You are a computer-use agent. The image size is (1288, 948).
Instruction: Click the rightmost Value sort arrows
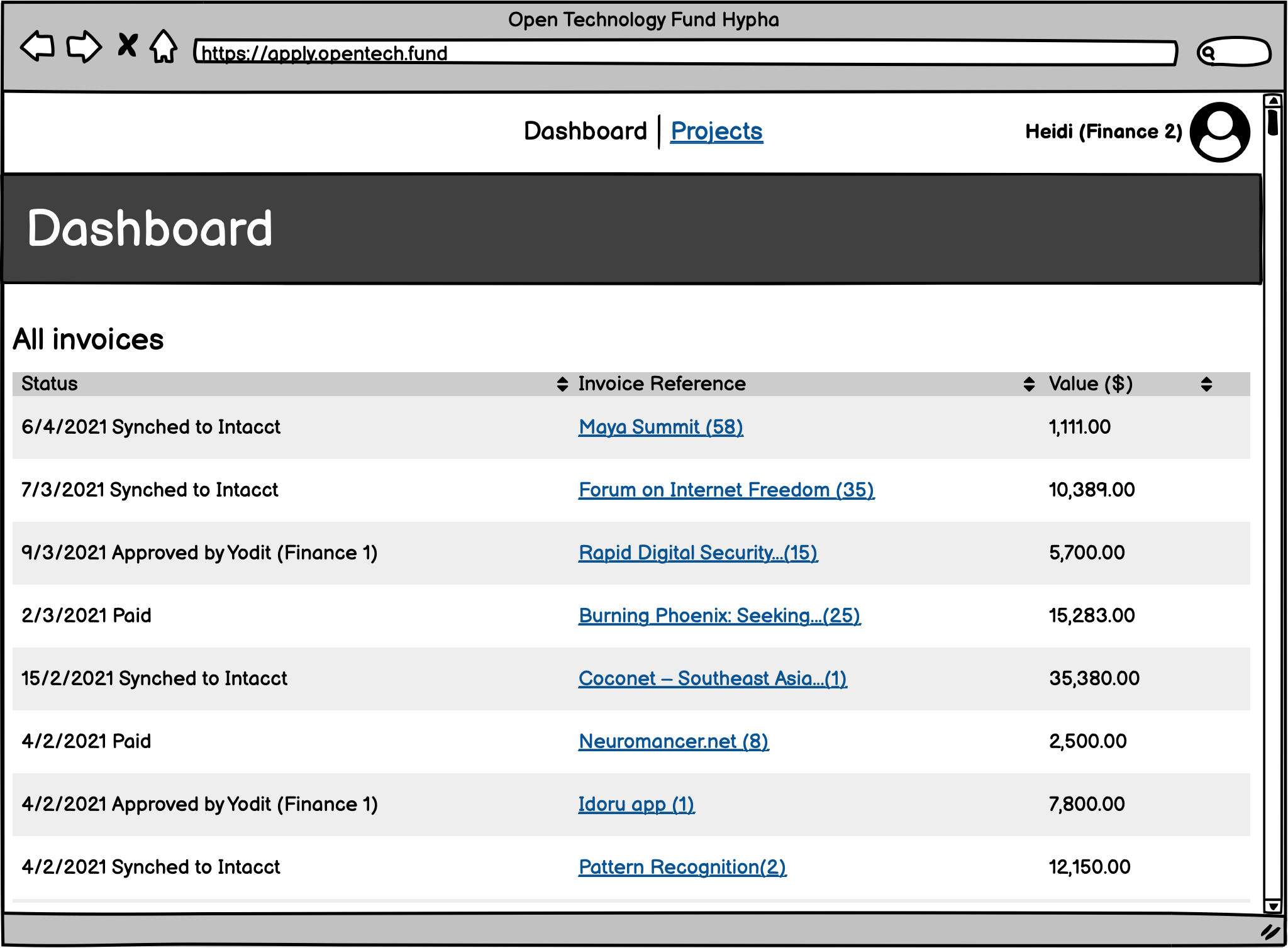1206,383
